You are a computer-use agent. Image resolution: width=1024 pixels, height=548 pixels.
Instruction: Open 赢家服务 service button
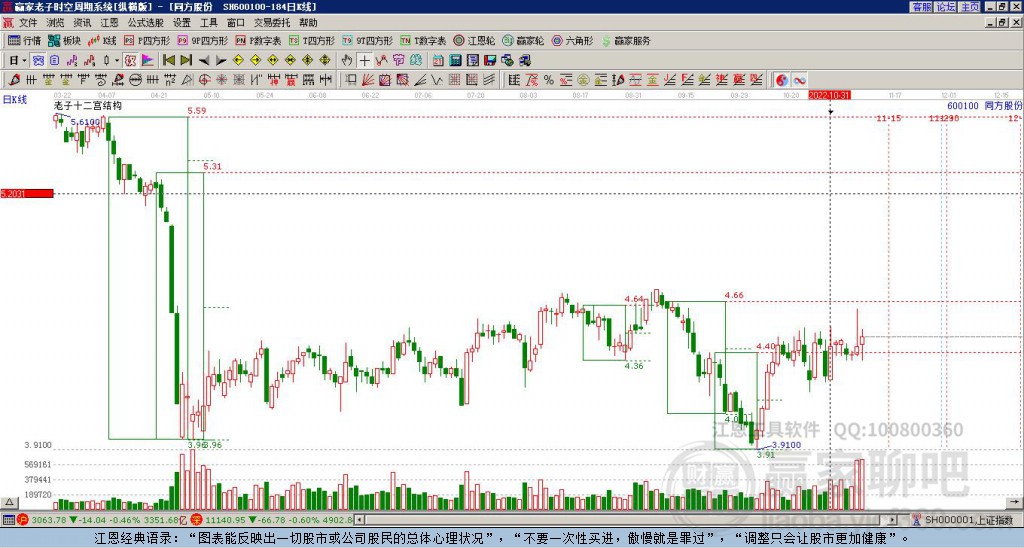point(626,40)
